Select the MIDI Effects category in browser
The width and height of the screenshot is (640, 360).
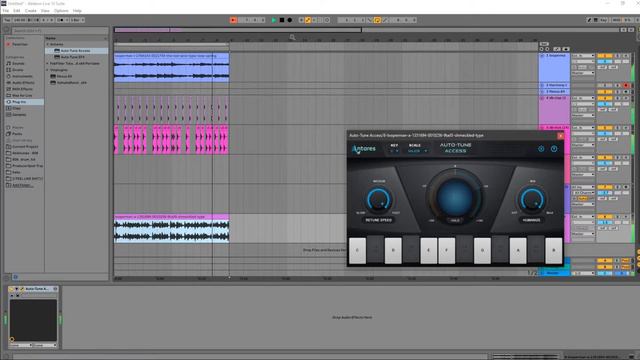tap(22, 89)
